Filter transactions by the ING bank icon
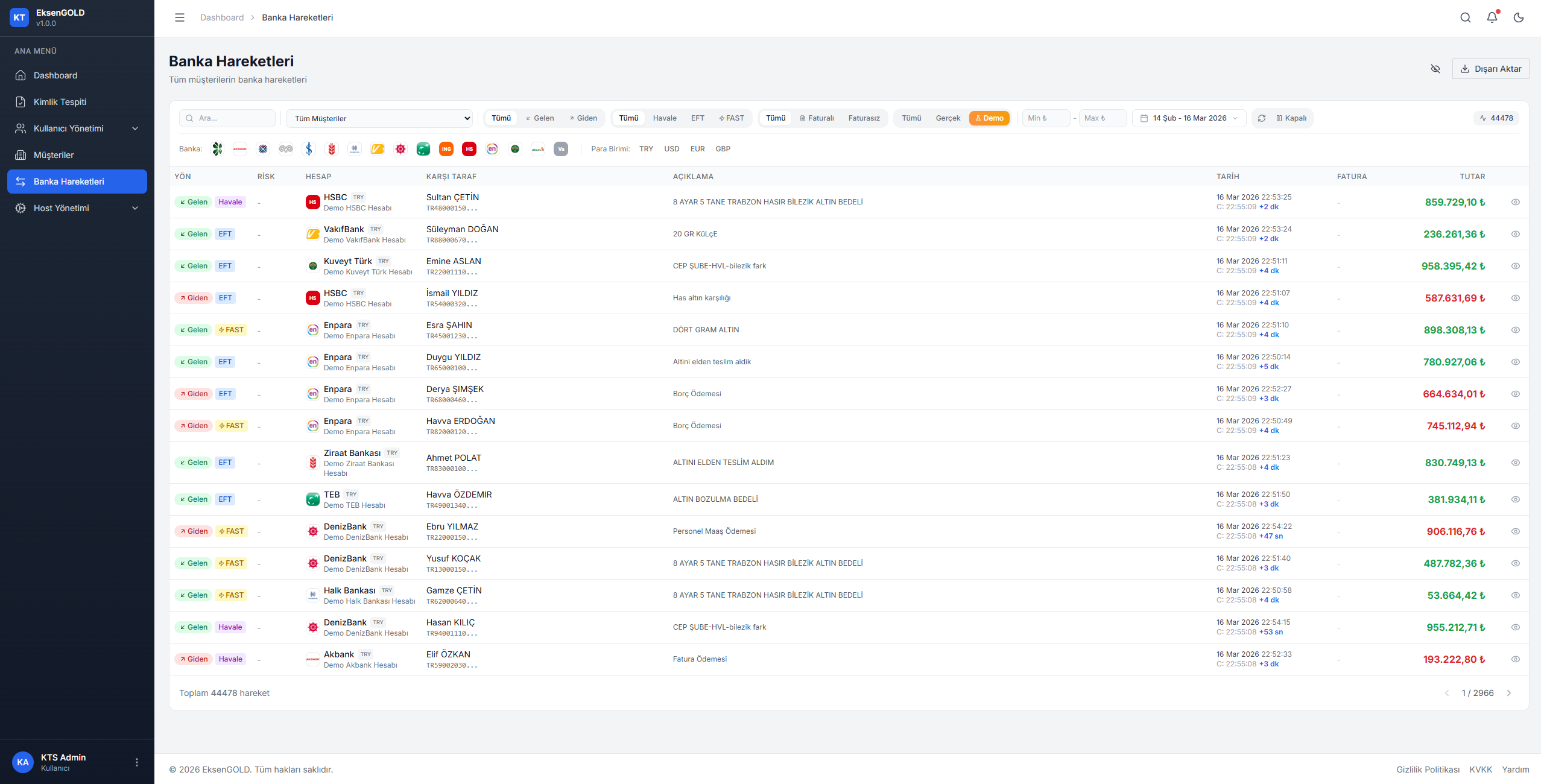Viewport: 1541px width, 784px height. click(446, 149)
